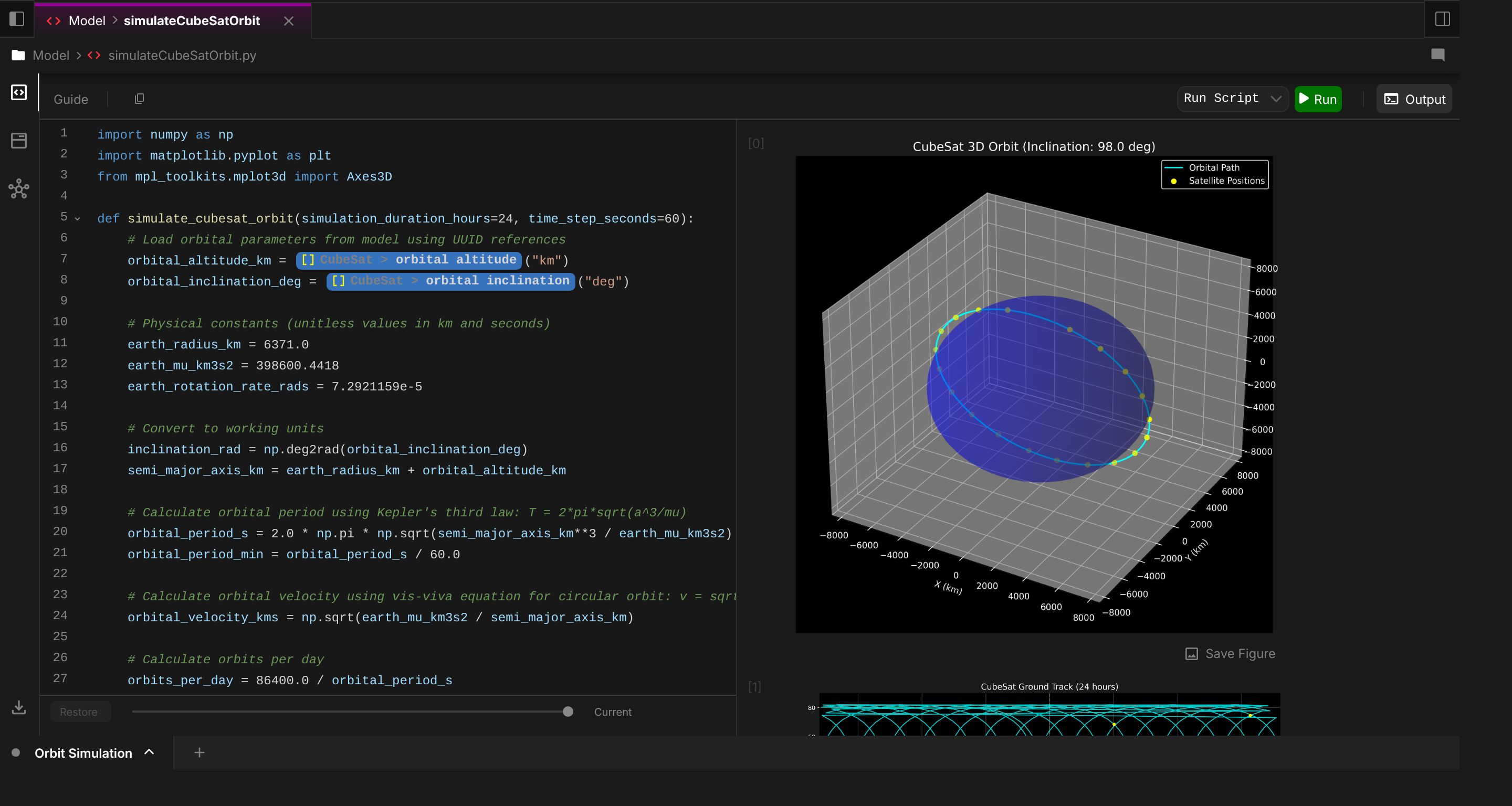Click the copy icon next to Guide
Image resolution: width=1512 pixels, height=806 pixels.
[139, 99]
